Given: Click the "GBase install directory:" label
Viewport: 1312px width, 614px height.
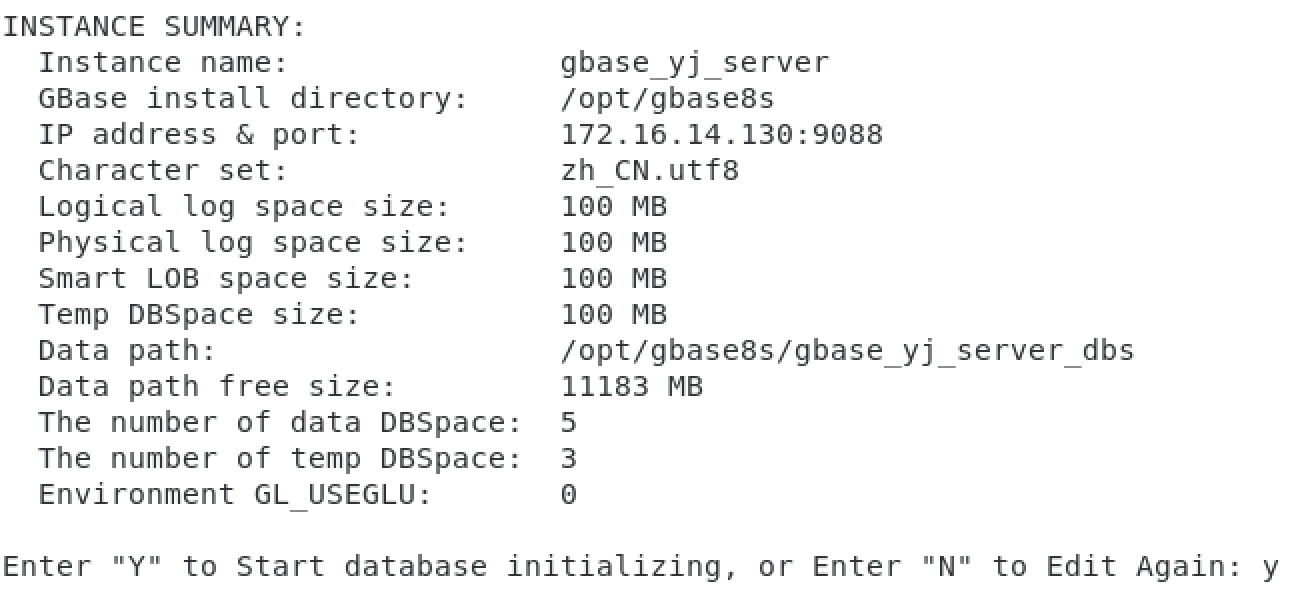Looking at the screenshot, I should [253, 99].
